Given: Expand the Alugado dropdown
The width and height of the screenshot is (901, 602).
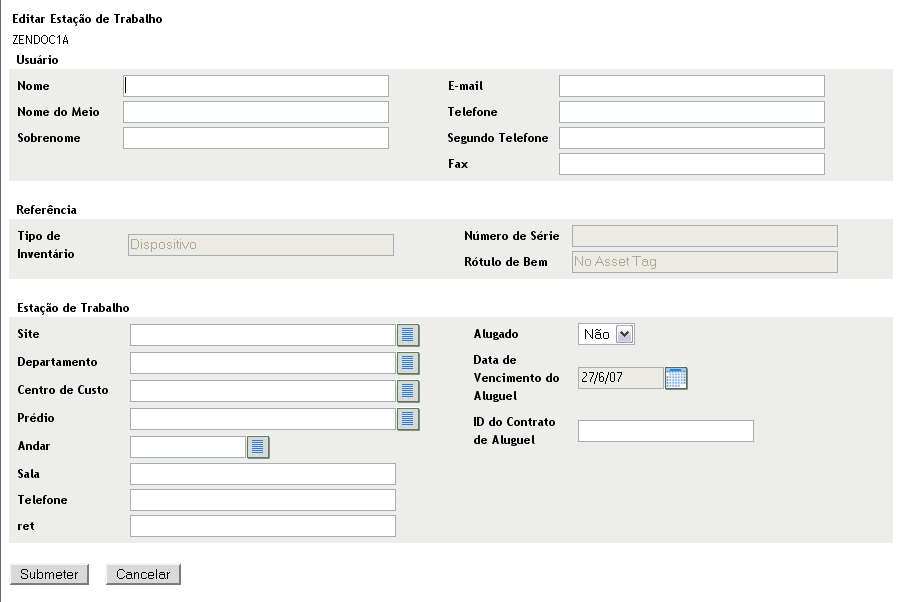Looking at the screenshot, I should pos(607,335).
